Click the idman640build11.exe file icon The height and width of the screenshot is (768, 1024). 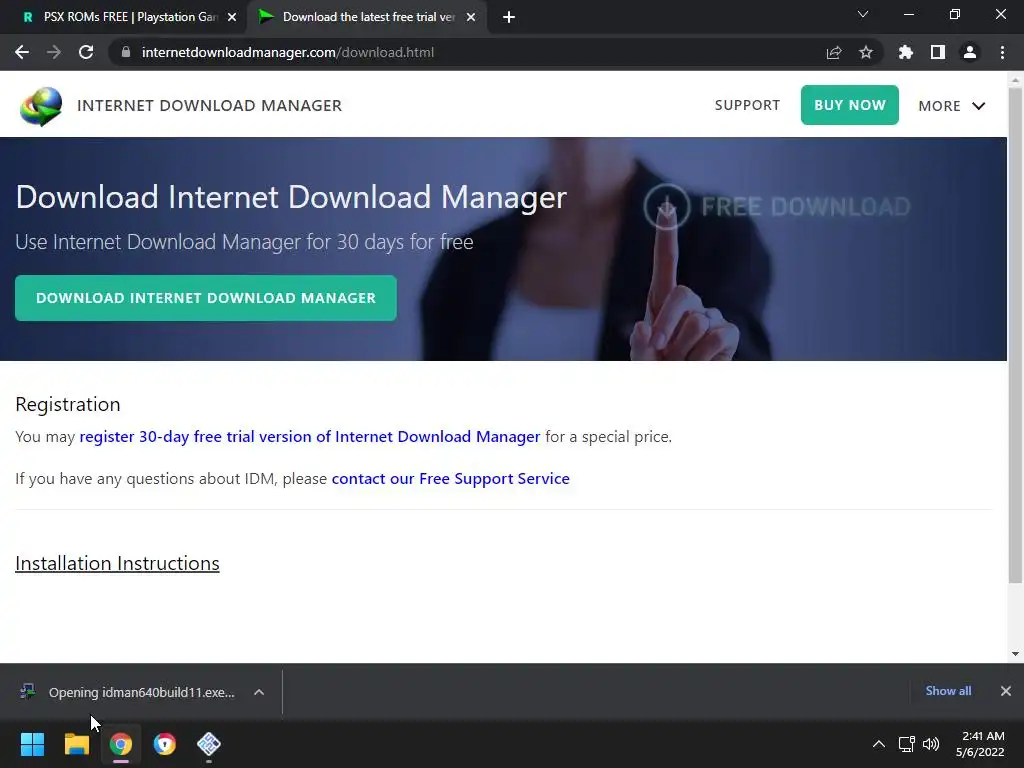27,692
